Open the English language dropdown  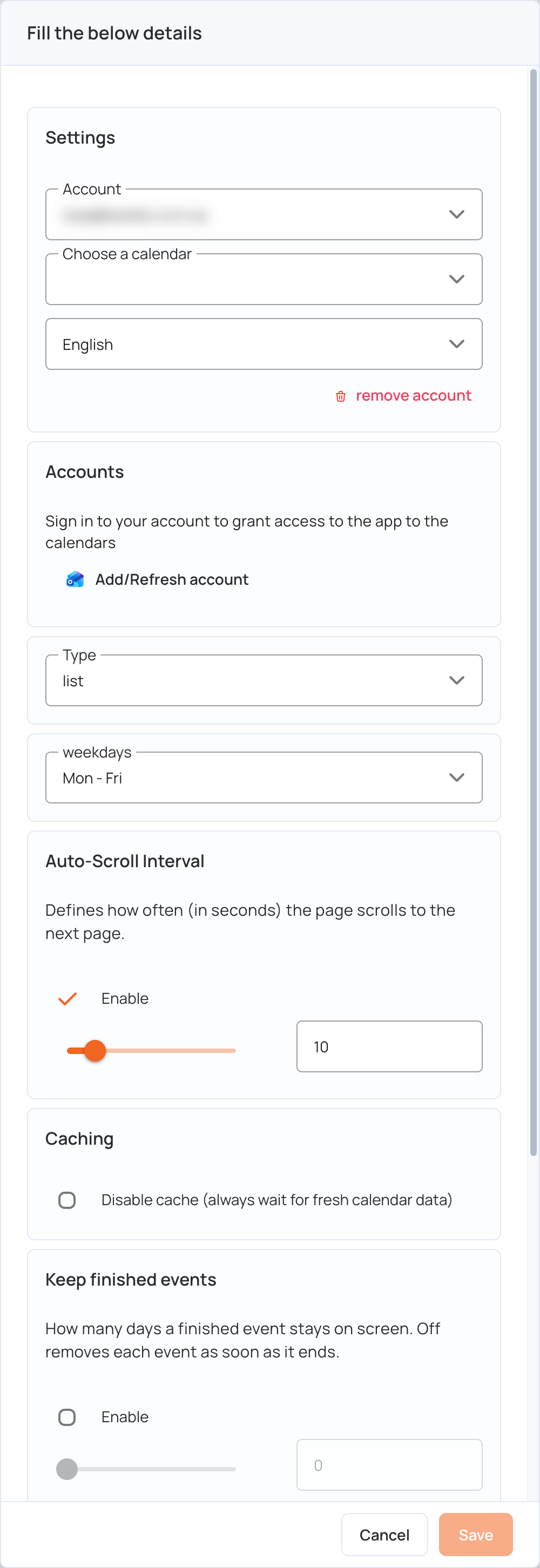(x=264, y=344)
